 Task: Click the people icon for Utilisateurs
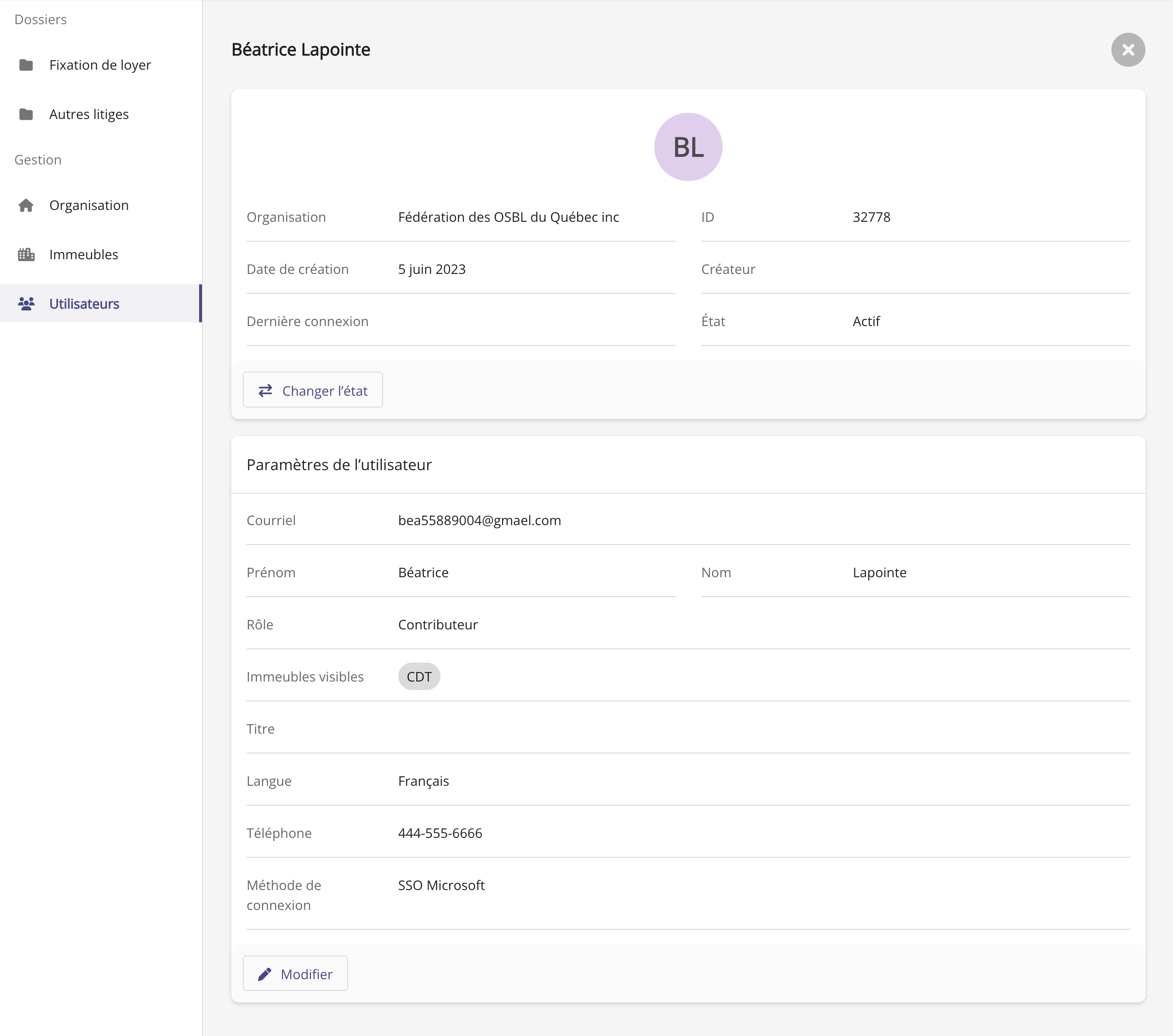[26, 303]
